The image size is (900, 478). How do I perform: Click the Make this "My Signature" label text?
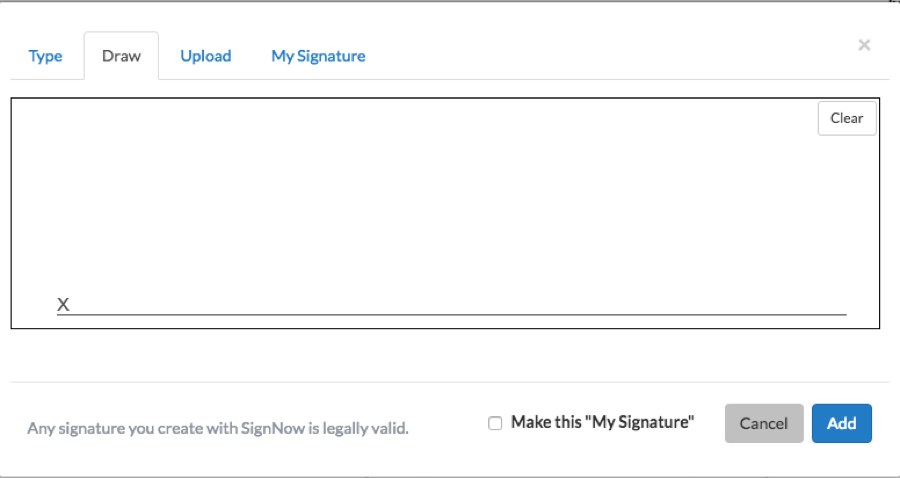(x=602, y=422)
